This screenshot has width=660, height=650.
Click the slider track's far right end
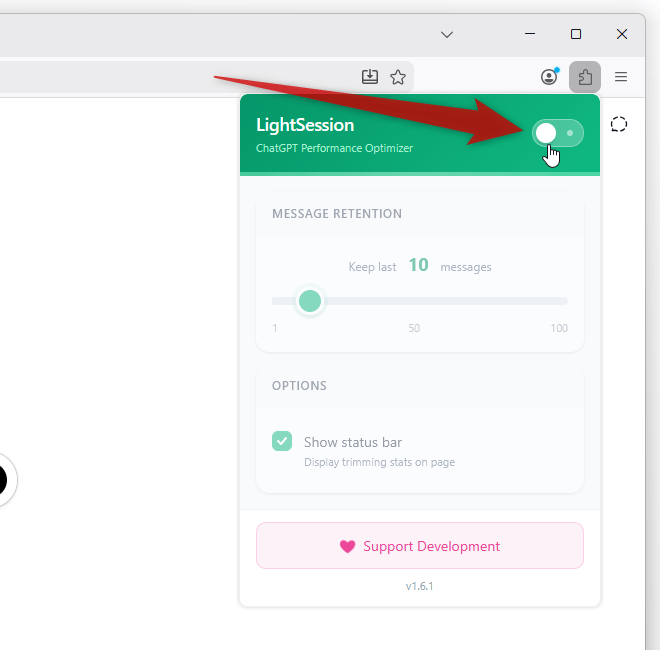pos(565,301)
